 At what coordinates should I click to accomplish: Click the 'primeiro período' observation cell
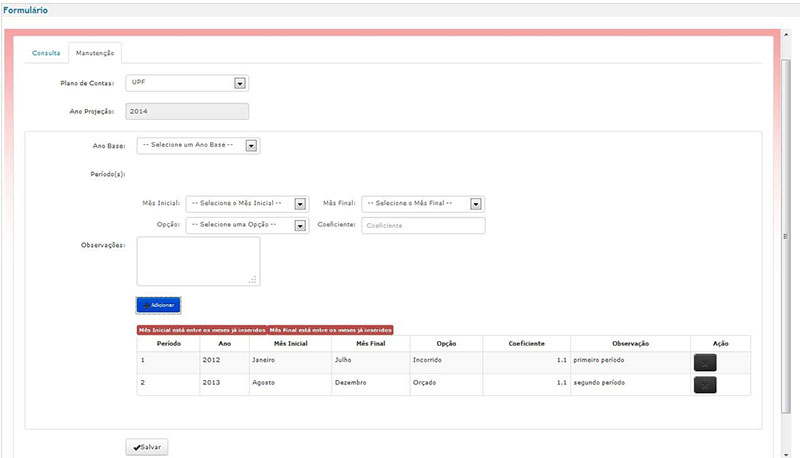pos(631,363)
